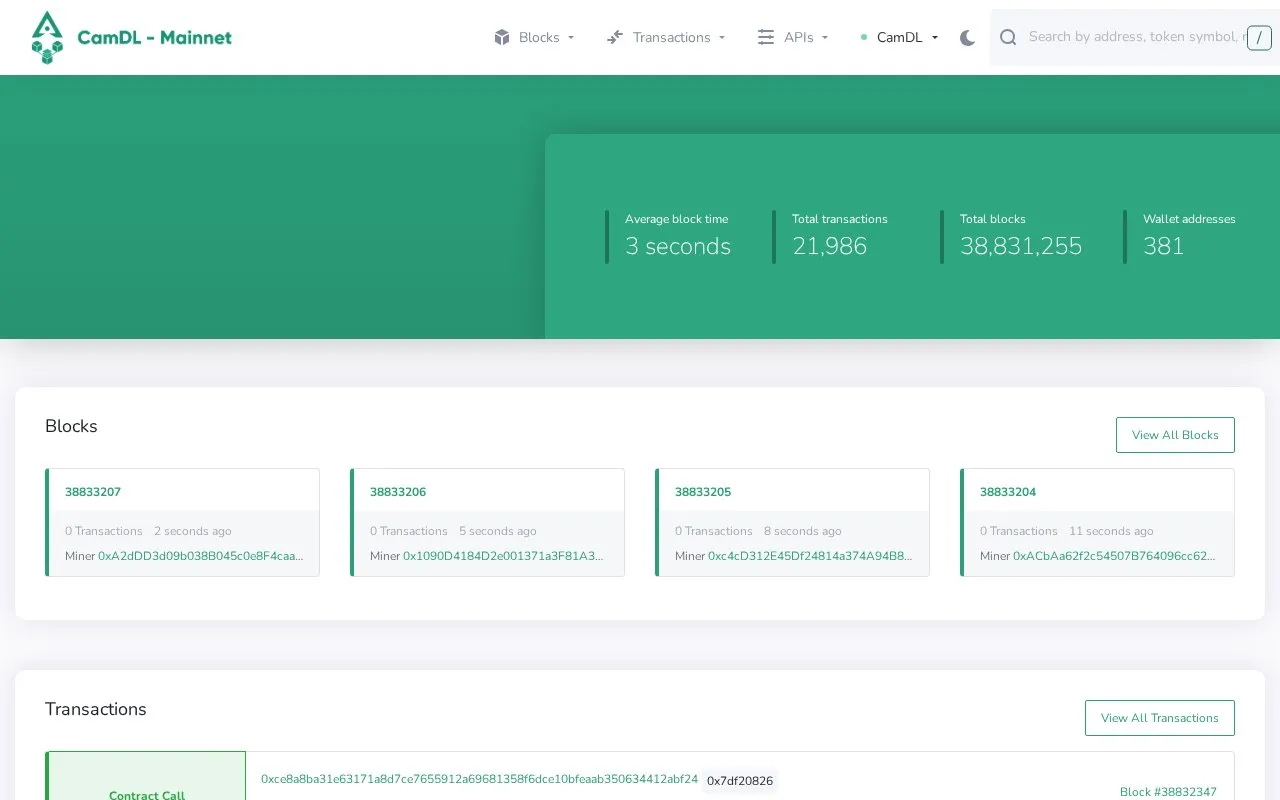Open the APIs menu label
Screen dimensions: 1280x800
point(799,37)
